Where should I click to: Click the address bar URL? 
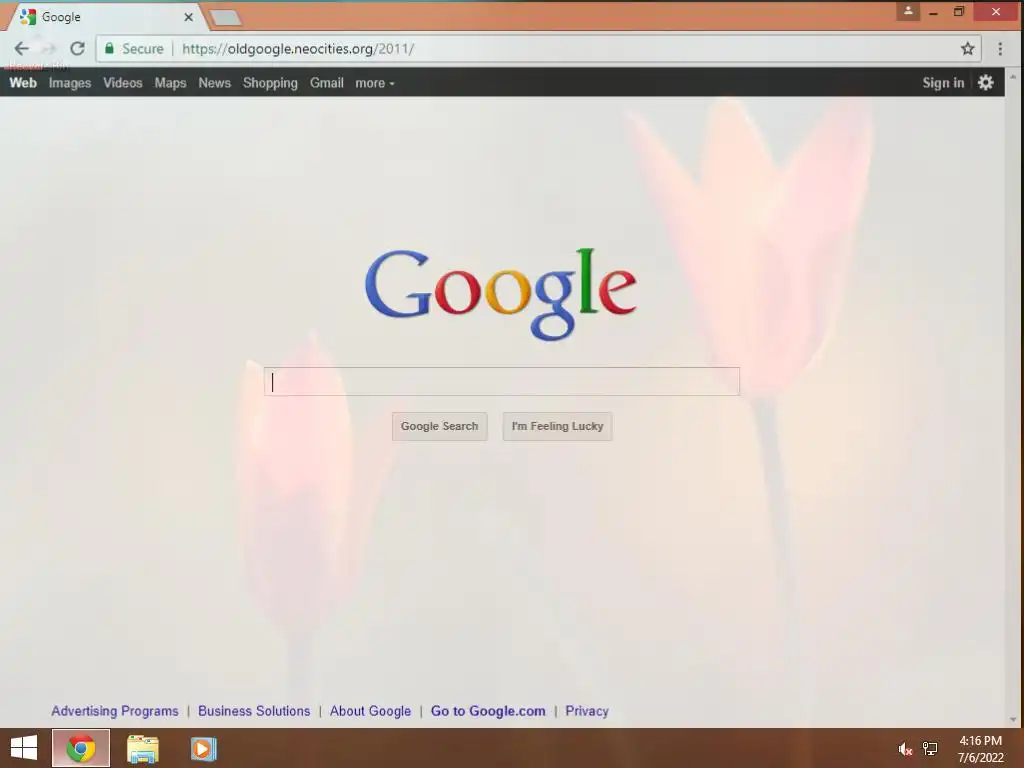pos(298,48)
